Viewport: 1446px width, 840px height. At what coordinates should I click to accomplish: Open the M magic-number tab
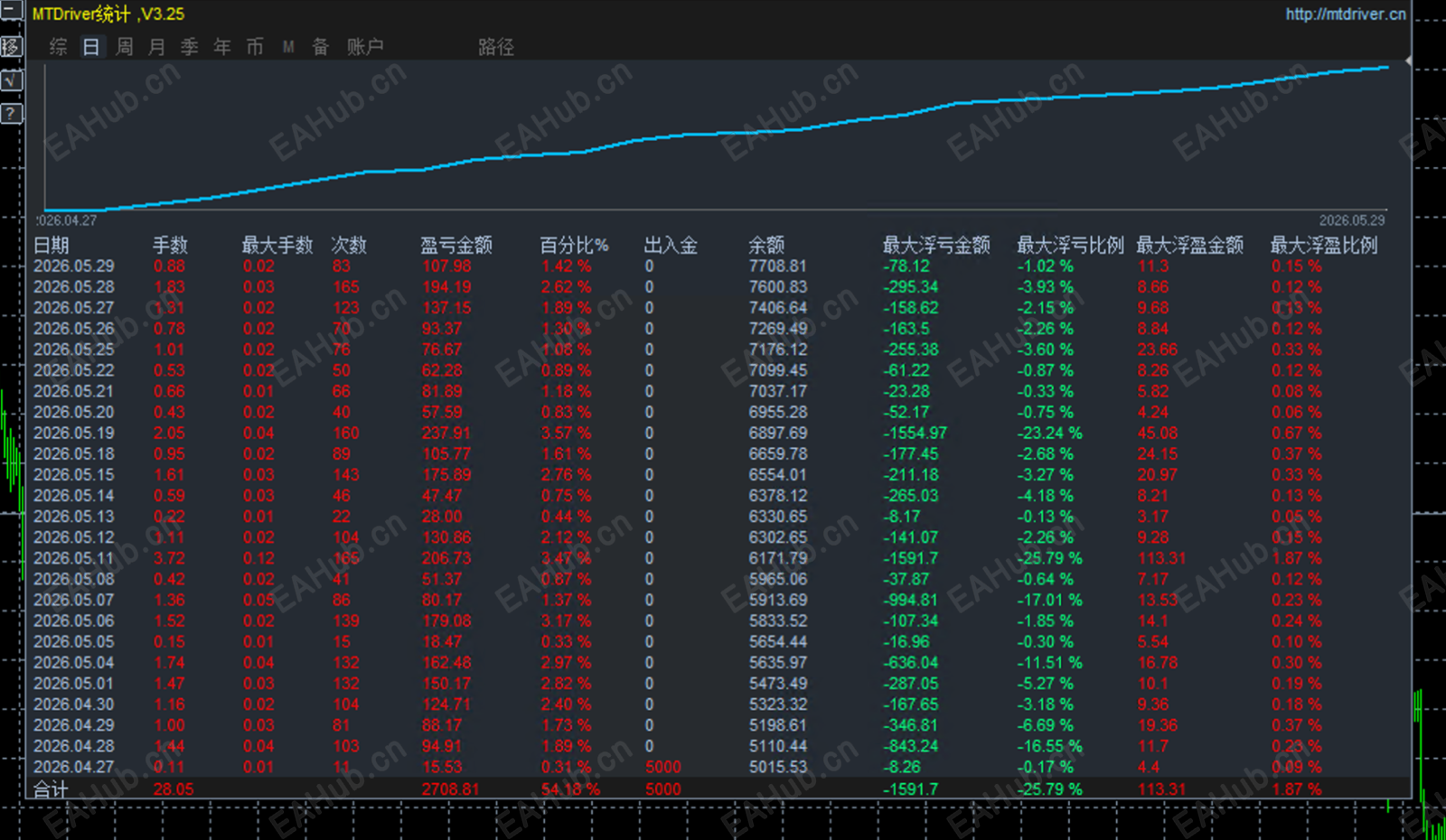click(288, 47)
